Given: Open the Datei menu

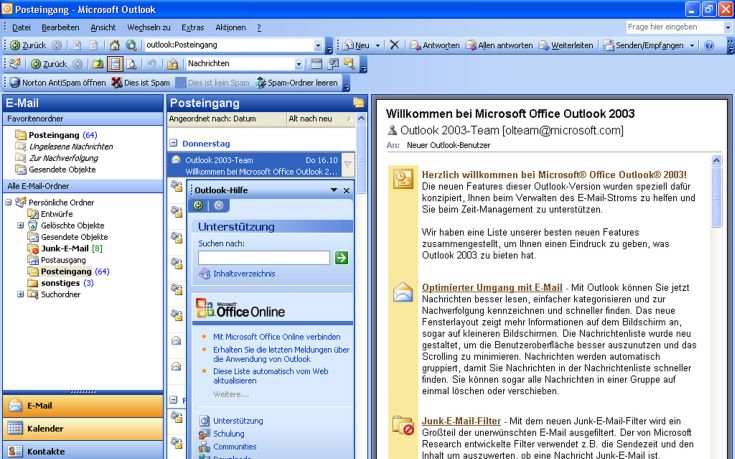Looking at the screenshot, I should tap(21, 28).
